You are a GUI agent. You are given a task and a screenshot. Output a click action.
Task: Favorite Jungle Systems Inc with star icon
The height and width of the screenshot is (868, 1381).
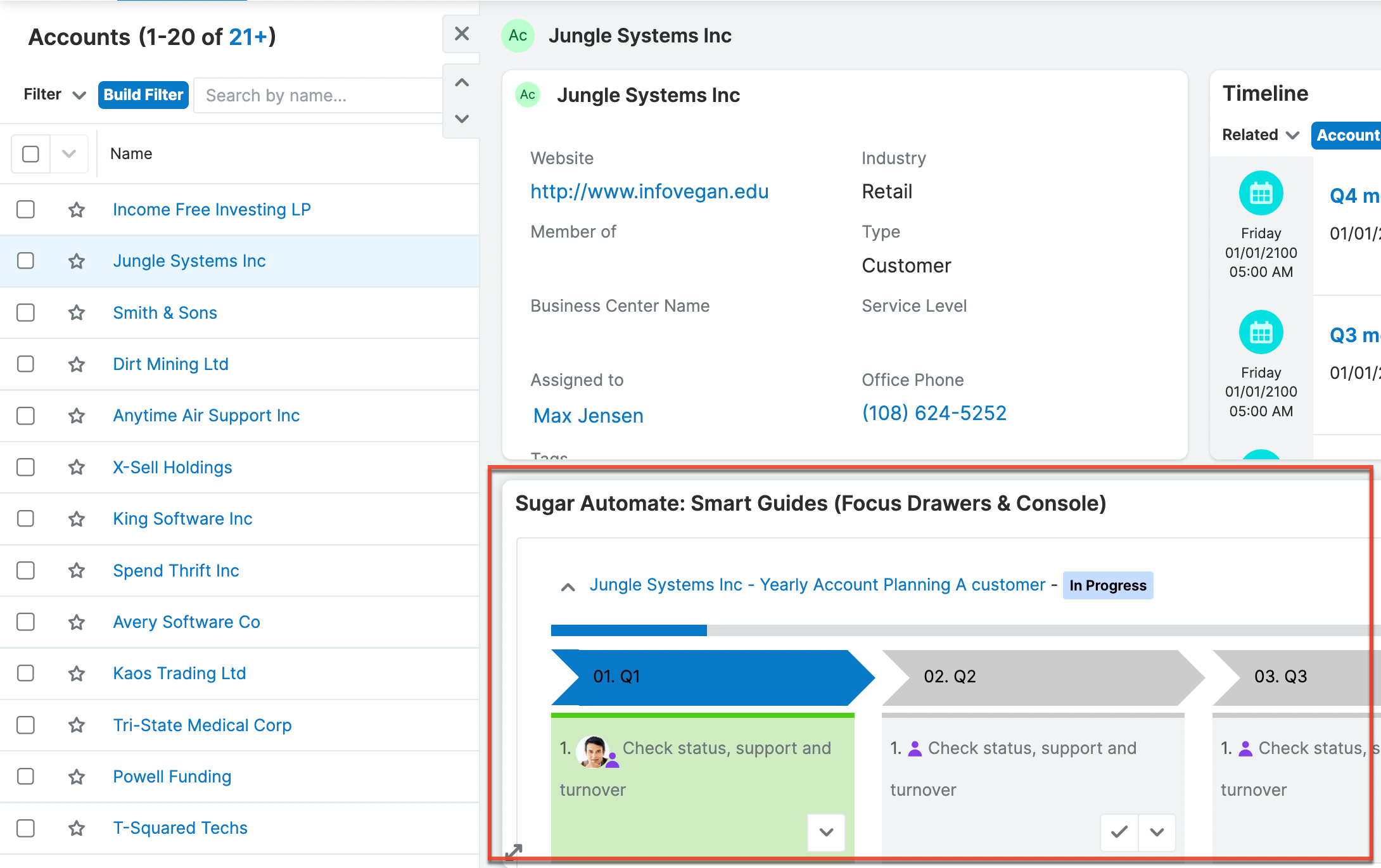tap(77, 261)
